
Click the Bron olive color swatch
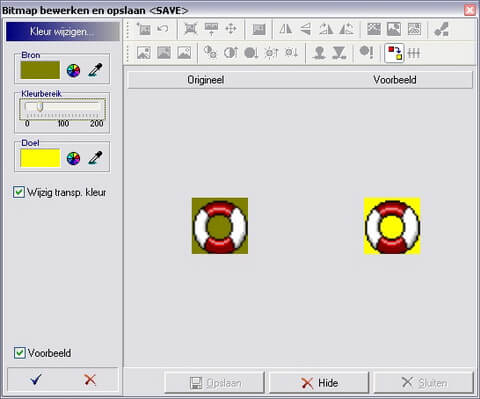point(40,70)
